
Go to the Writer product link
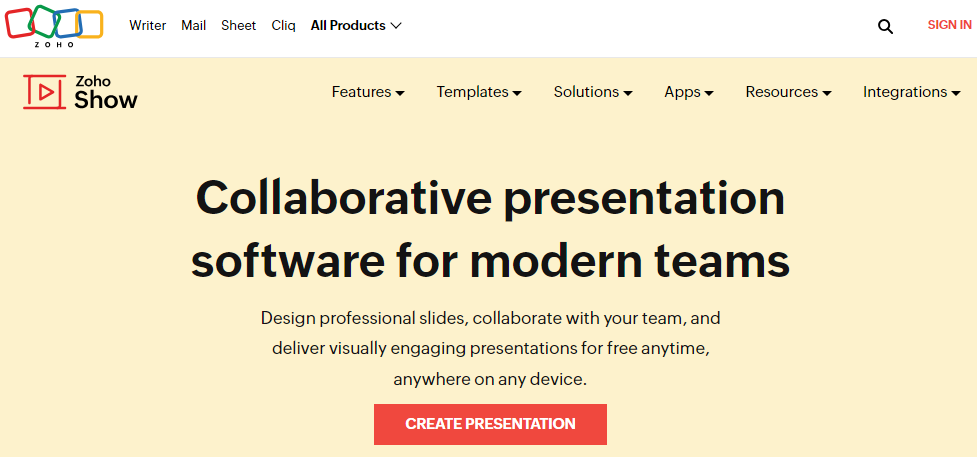pyautogui.click(x=148, y=26)
